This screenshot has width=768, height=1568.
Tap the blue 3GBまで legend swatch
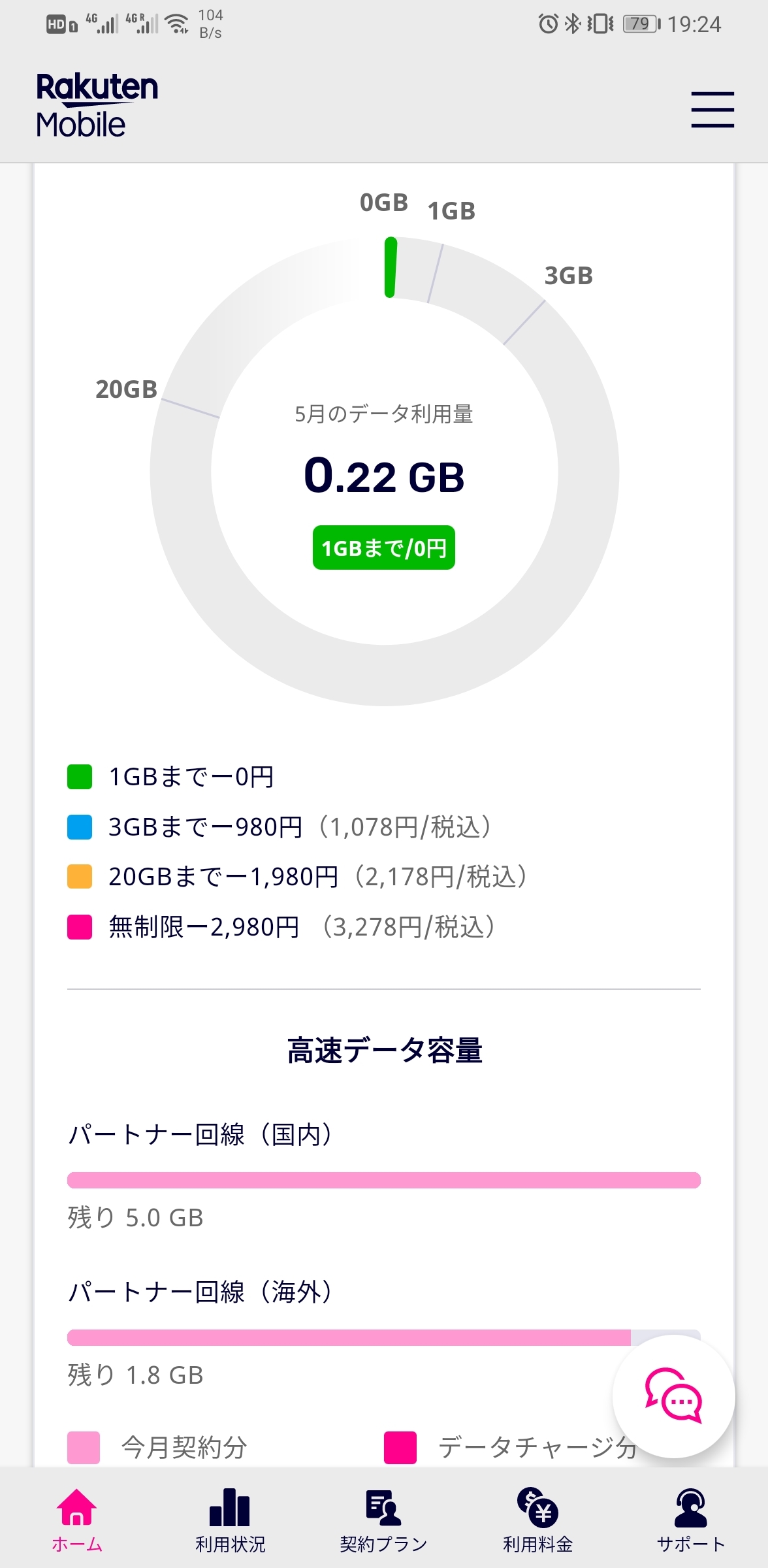(80, 826)
